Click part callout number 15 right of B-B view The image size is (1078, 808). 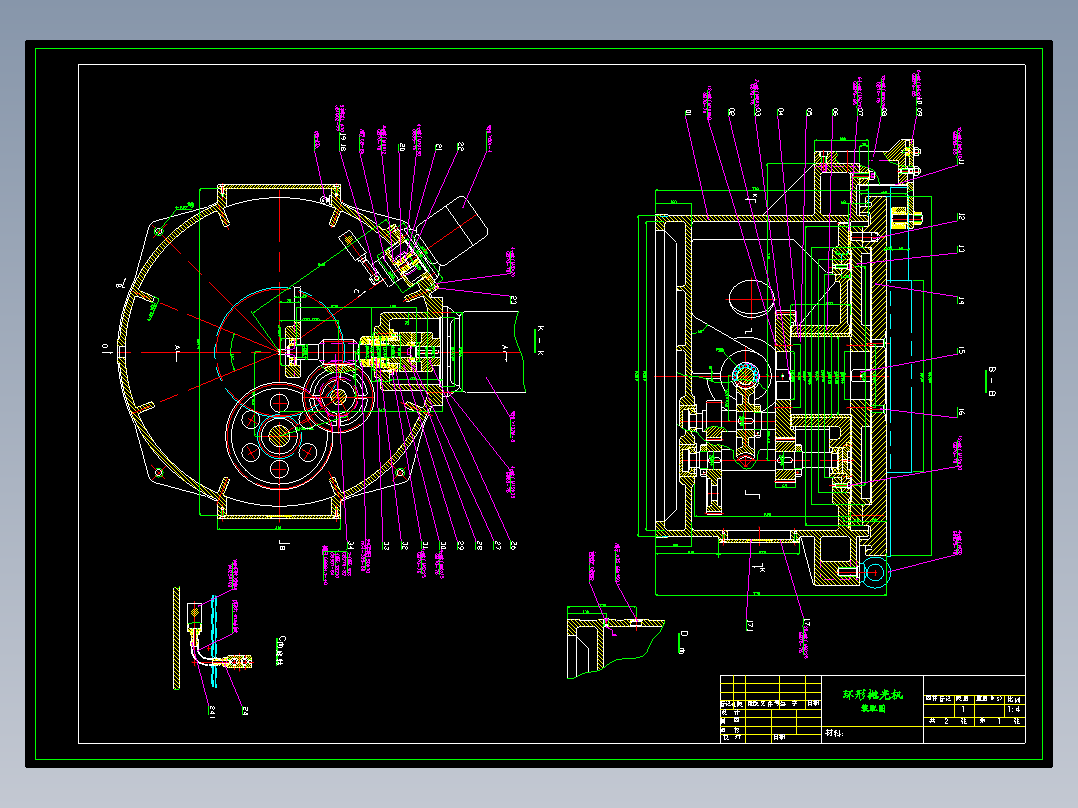point(961,351)
